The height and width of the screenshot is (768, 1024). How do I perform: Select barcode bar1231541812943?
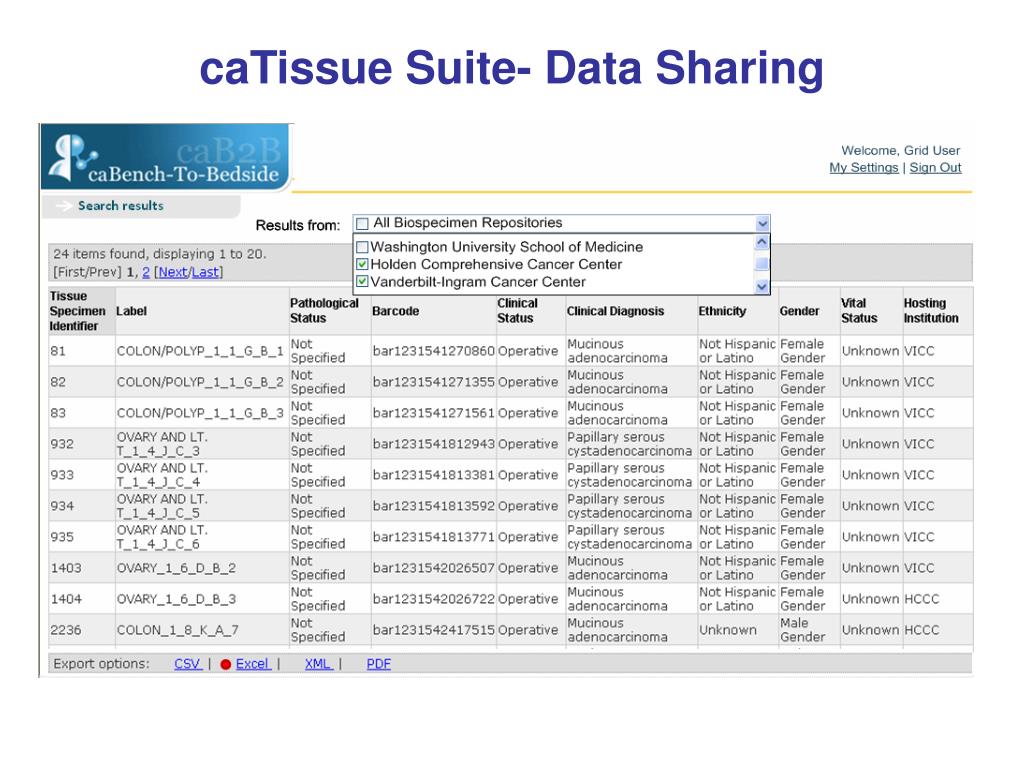click(434, 444)
